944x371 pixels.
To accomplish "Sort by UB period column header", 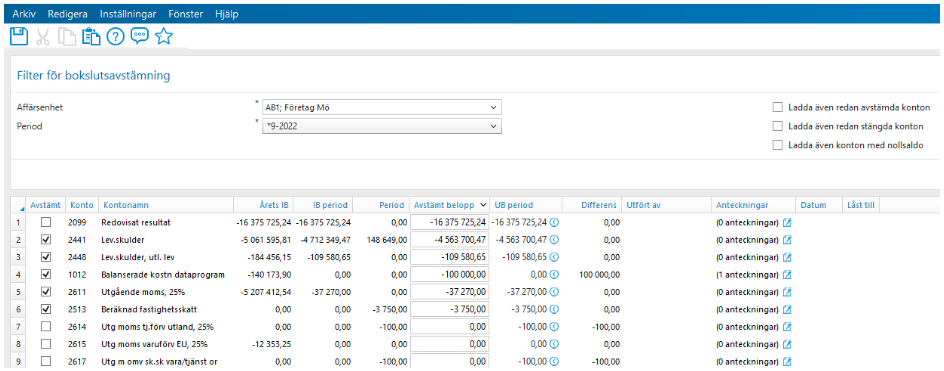I will tap(526, 205).
